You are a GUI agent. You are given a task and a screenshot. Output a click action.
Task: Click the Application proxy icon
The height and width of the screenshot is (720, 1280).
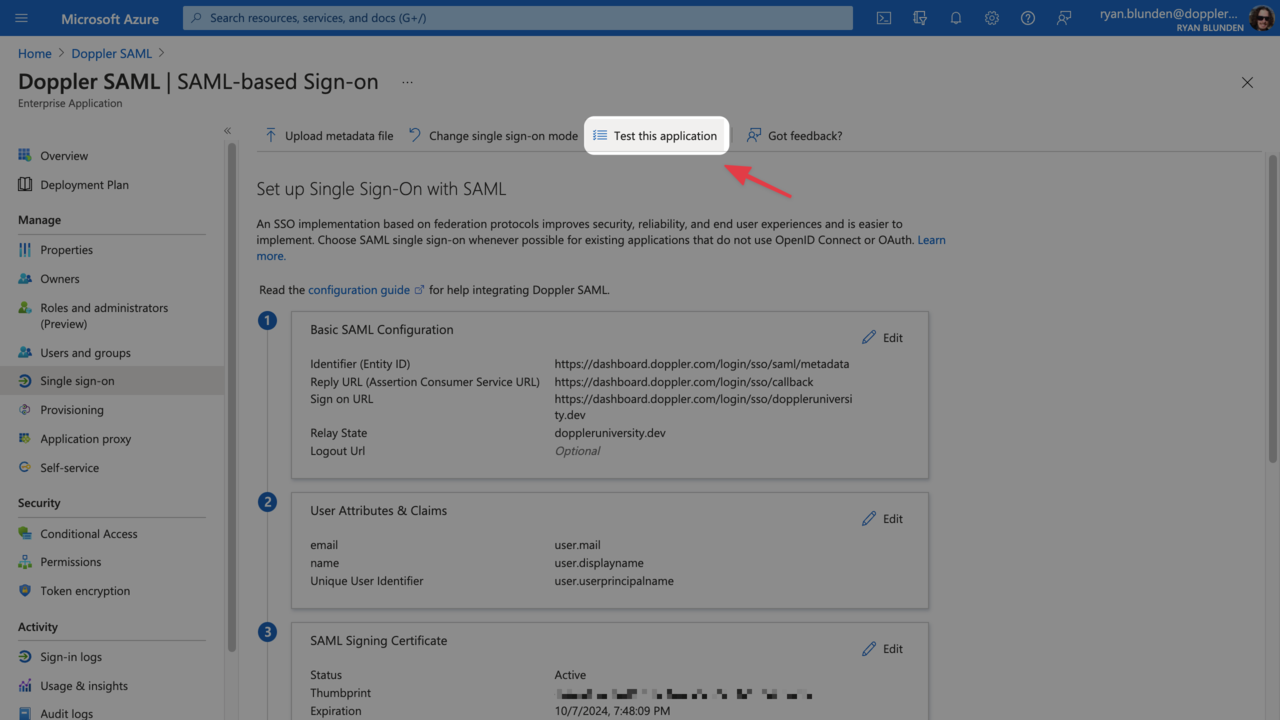pos(25,438)
